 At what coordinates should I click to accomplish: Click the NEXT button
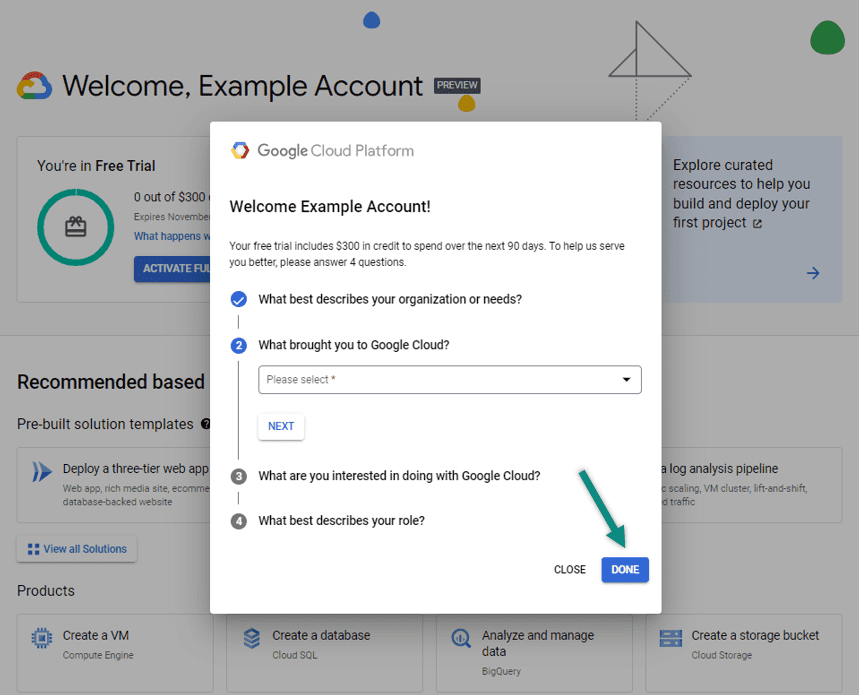pyautogui.click(x=281, y=426)
